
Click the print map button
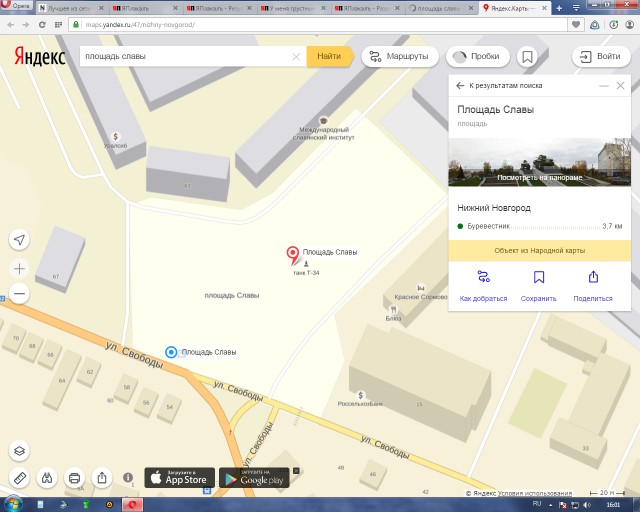[74, 478]
